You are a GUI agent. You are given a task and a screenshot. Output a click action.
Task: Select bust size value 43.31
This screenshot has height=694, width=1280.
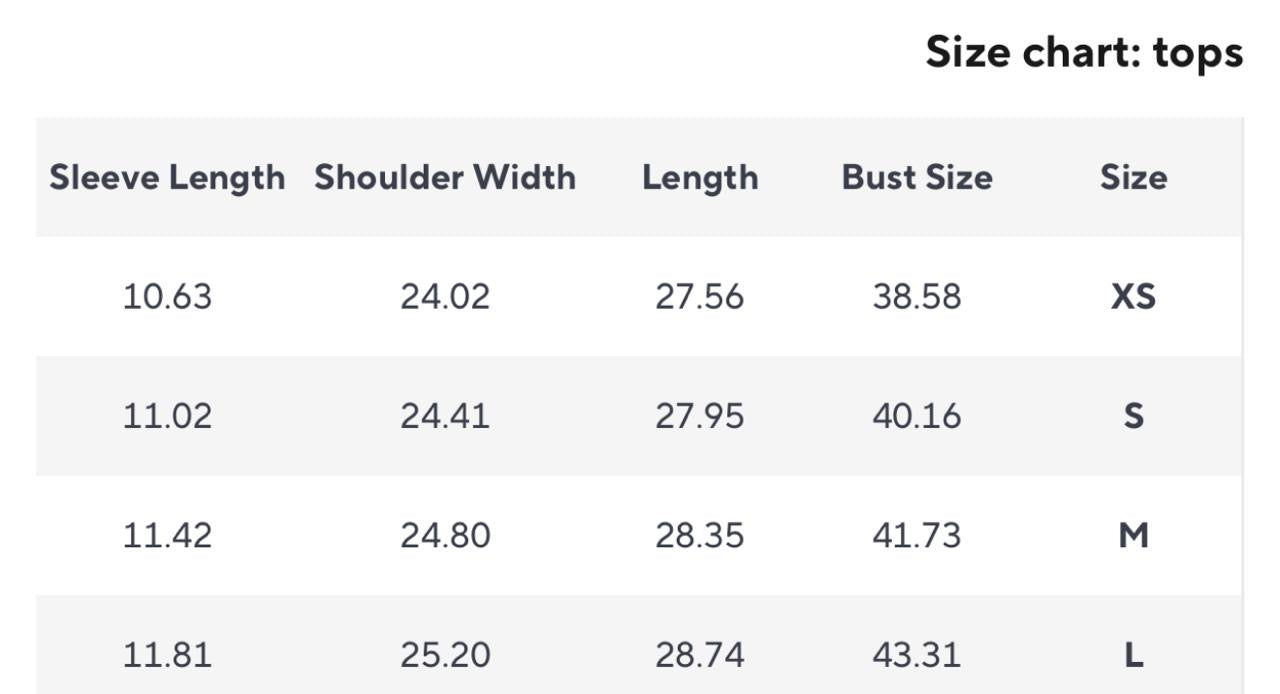click(917, 654)
